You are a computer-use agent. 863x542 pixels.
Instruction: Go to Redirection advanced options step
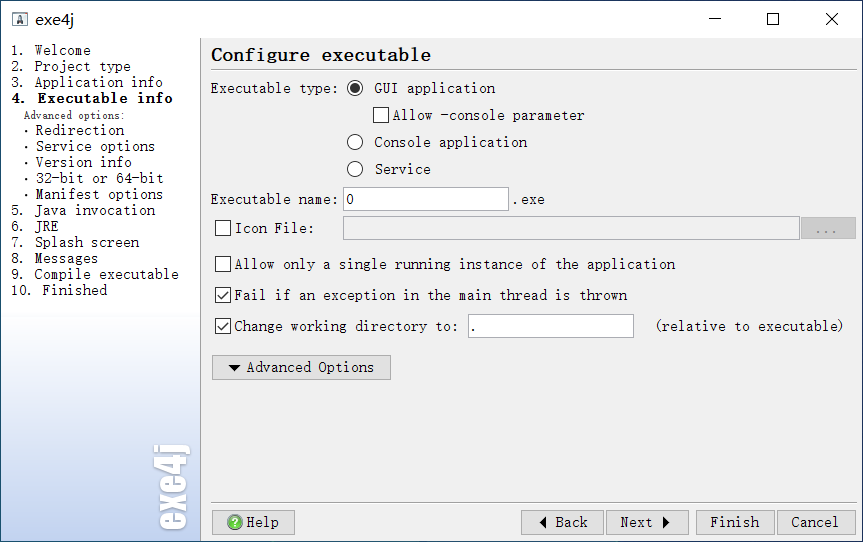[x=80, y=130]
